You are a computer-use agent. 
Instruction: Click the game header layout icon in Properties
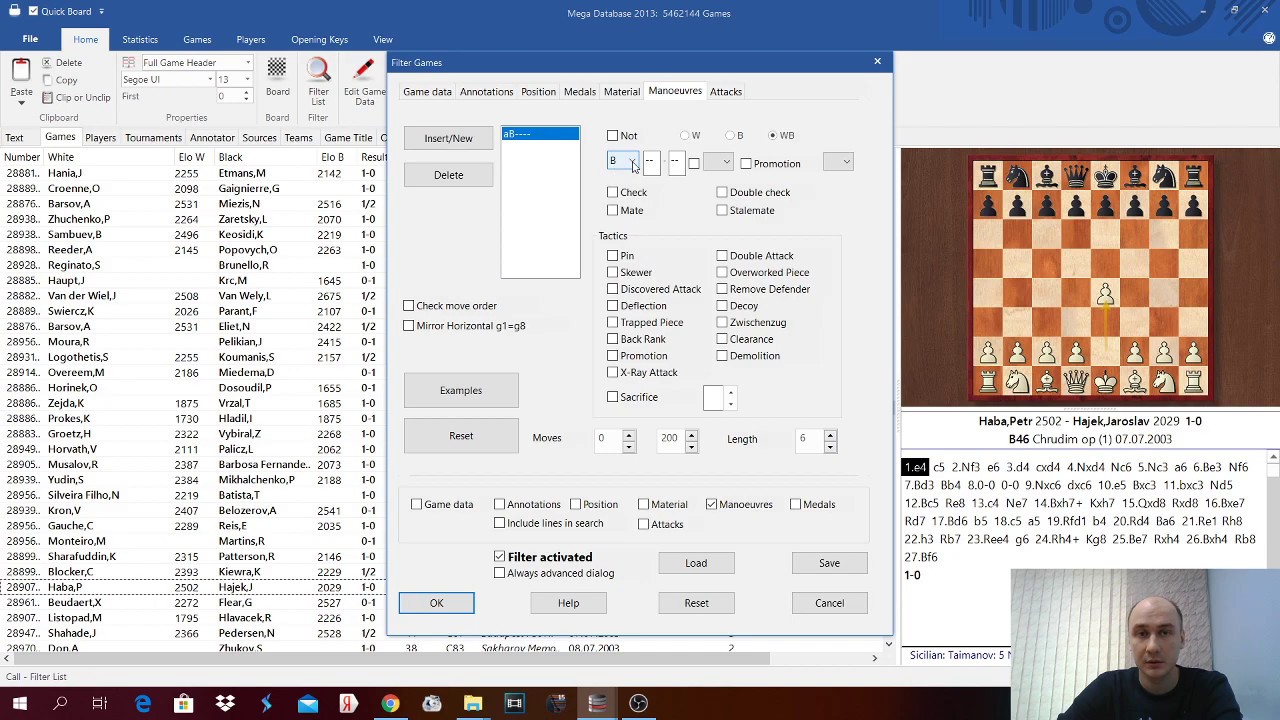pyautogui.click(x=131, y=63)
